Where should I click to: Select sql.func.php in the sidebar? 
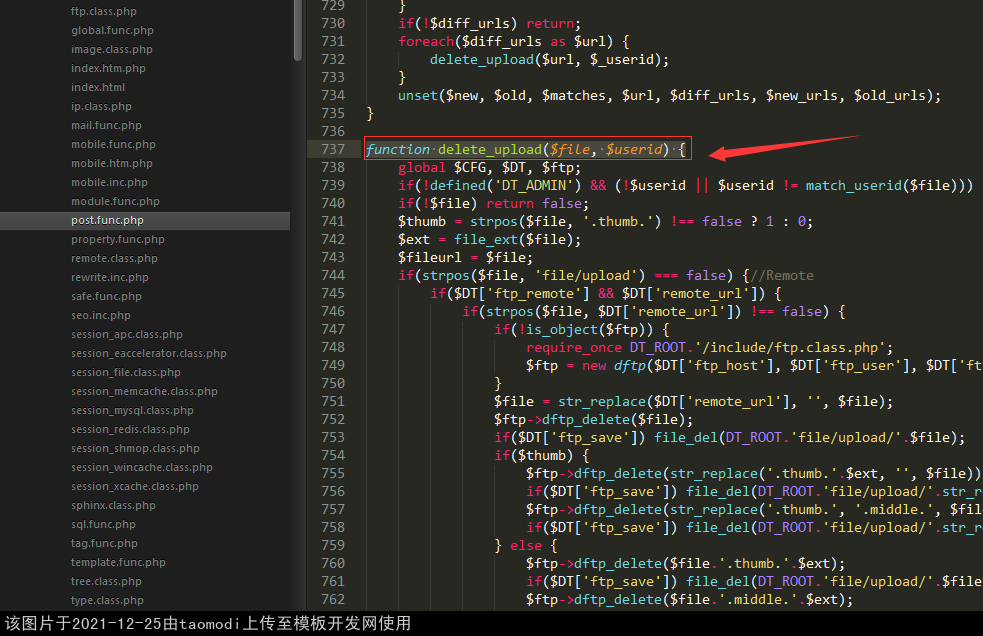coord(103,524)
